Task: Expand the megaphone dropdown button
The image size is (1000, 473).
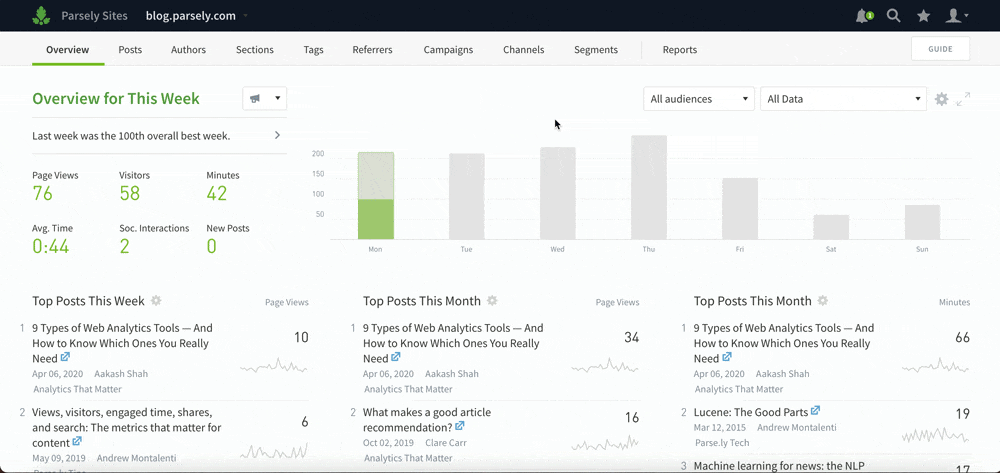Action: tap(265, 99)
